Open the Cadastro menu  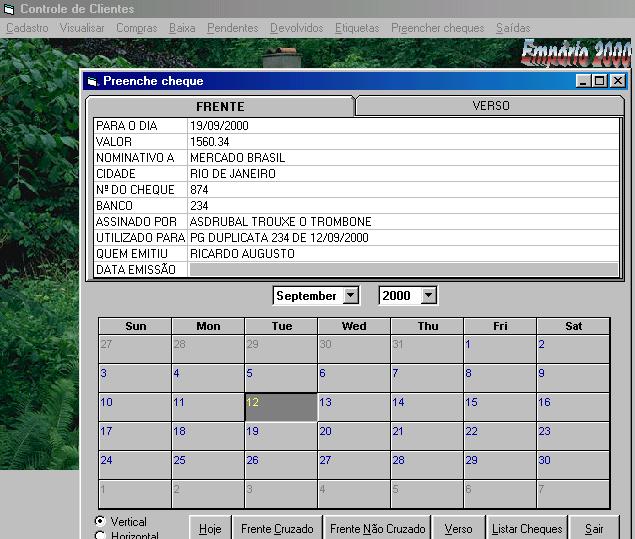[x=27, y=28]
